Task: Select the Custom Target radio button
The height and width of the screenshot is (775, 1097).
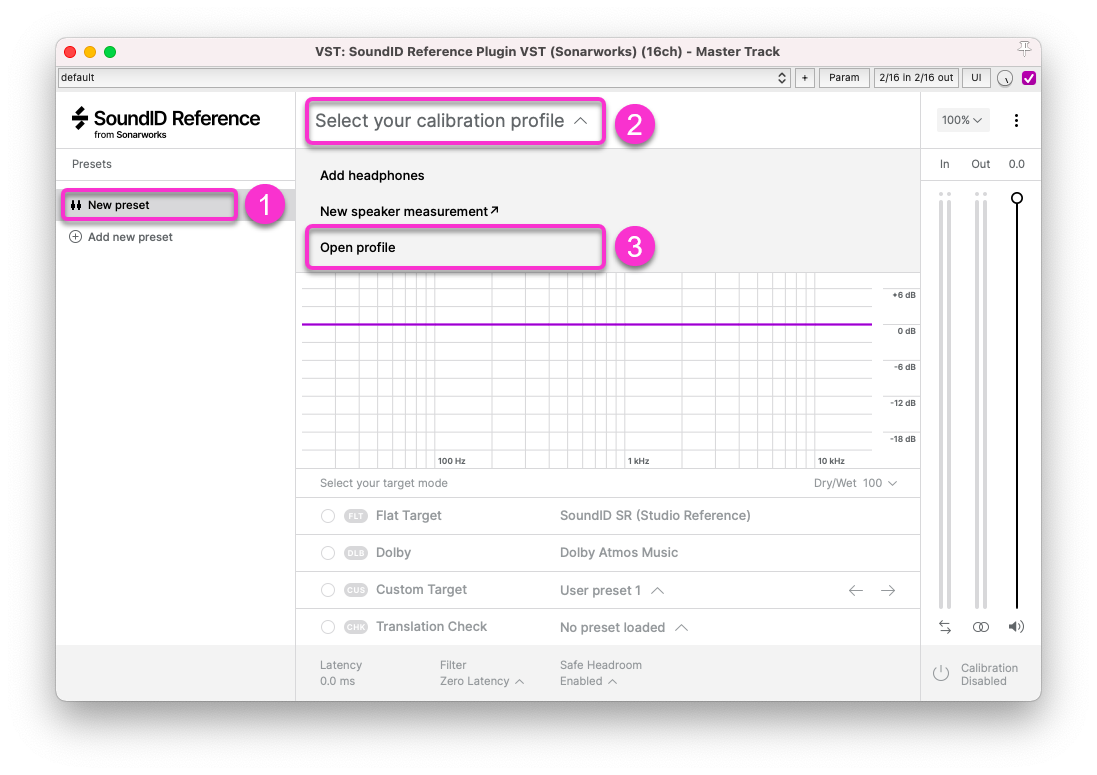Action: (x=327, y=590)
